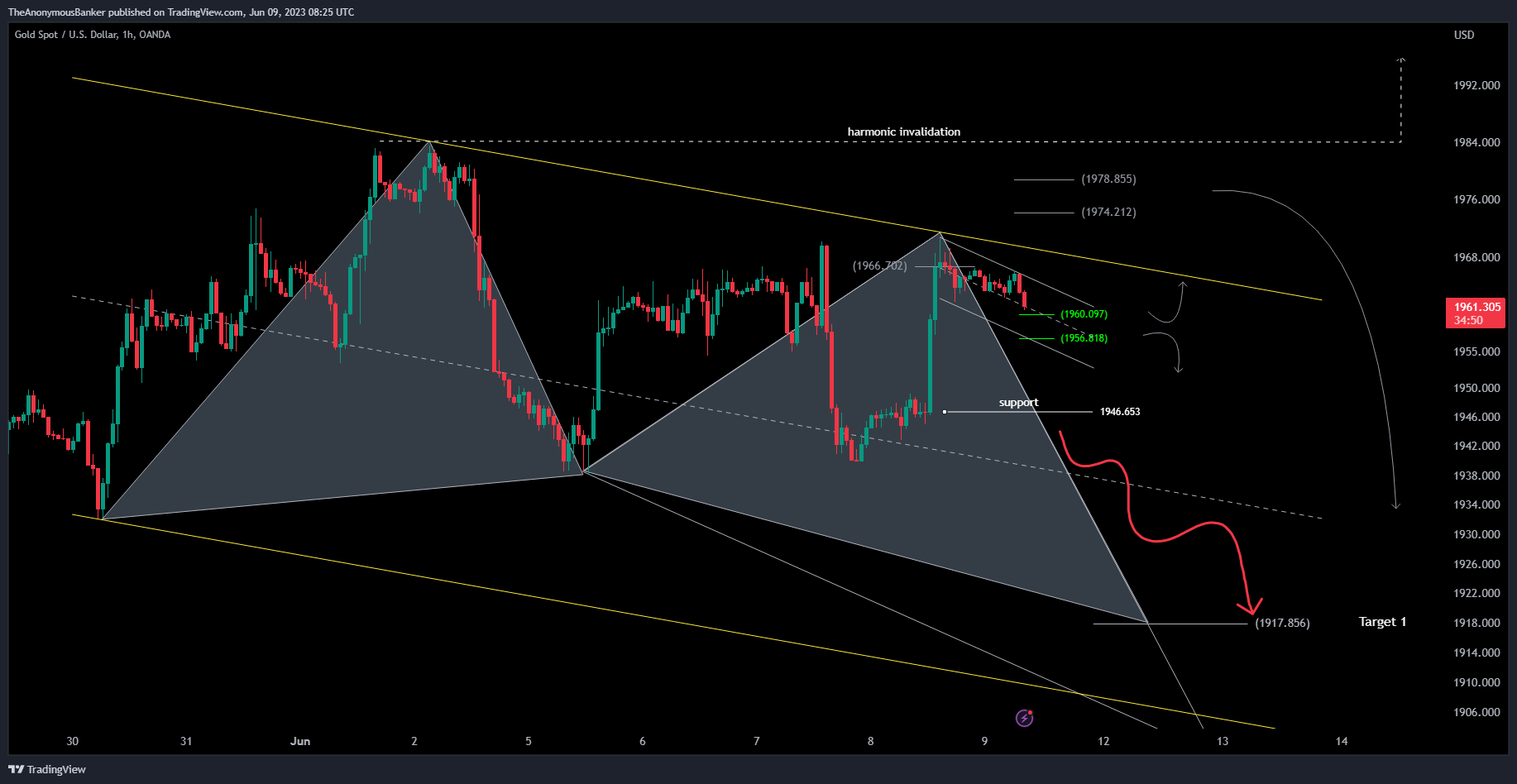Click the date 30 on time axis
The height and width of the screenshot is (784, 1517).
[73, 741]
